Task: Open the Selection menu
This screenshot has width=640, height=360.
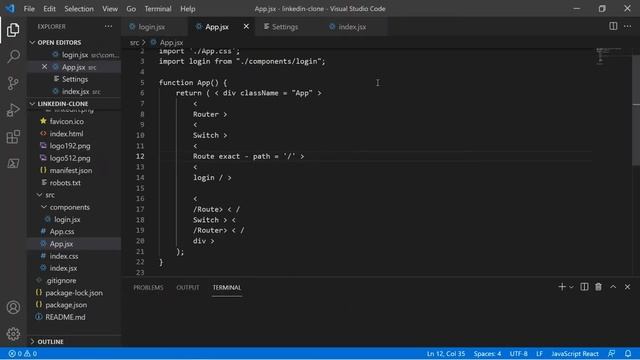Action: (x=79, y=9)
